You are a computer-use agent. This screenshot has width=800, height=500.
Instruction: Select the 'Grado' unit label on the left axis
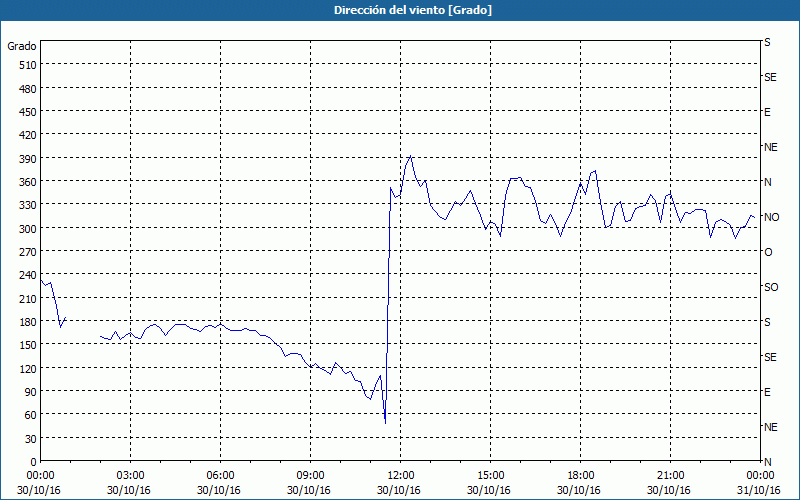(x=22, y=46)
